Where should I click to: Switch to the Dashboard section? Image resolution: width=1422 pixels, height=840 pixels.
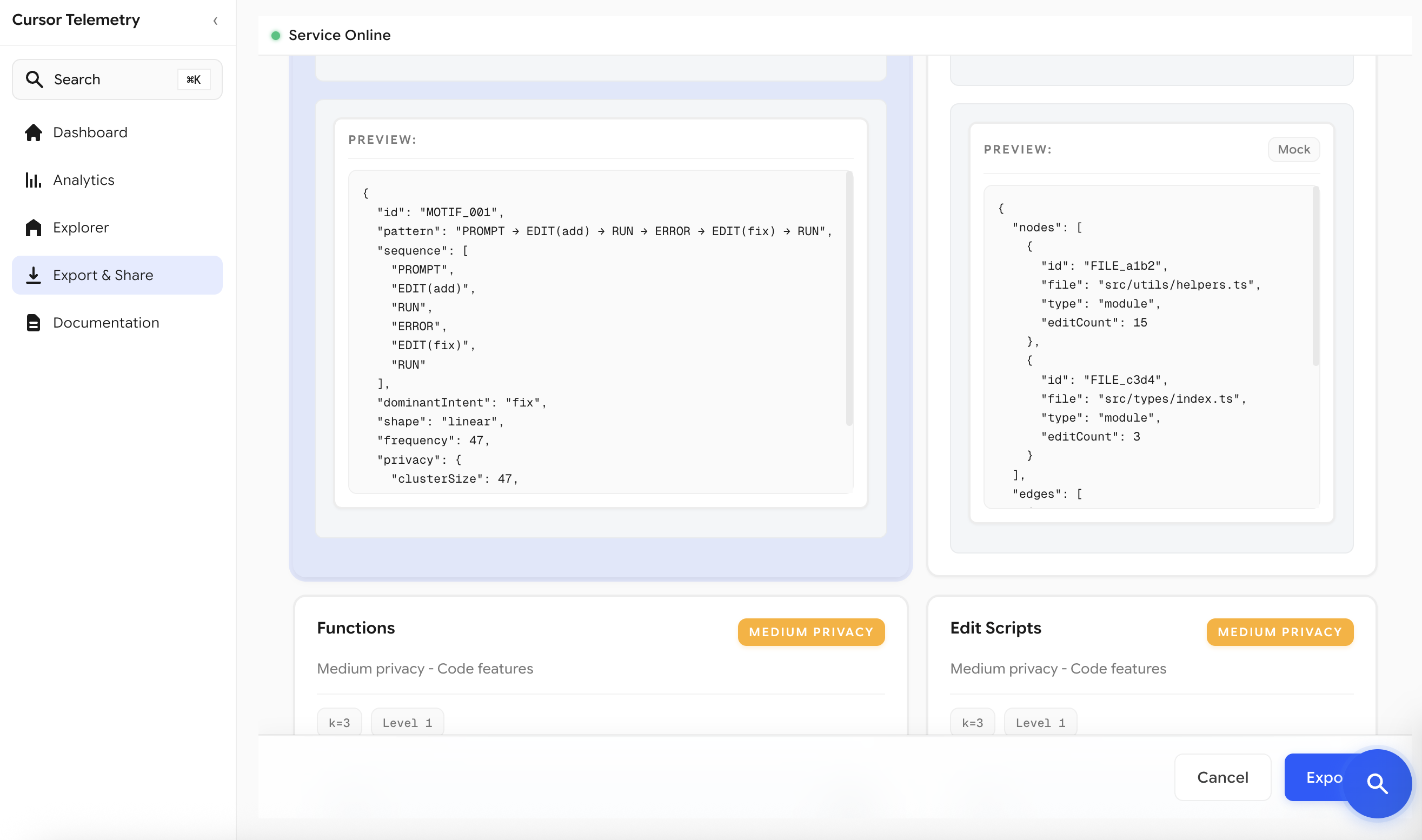pyautogui.click(x=90, y=132)
